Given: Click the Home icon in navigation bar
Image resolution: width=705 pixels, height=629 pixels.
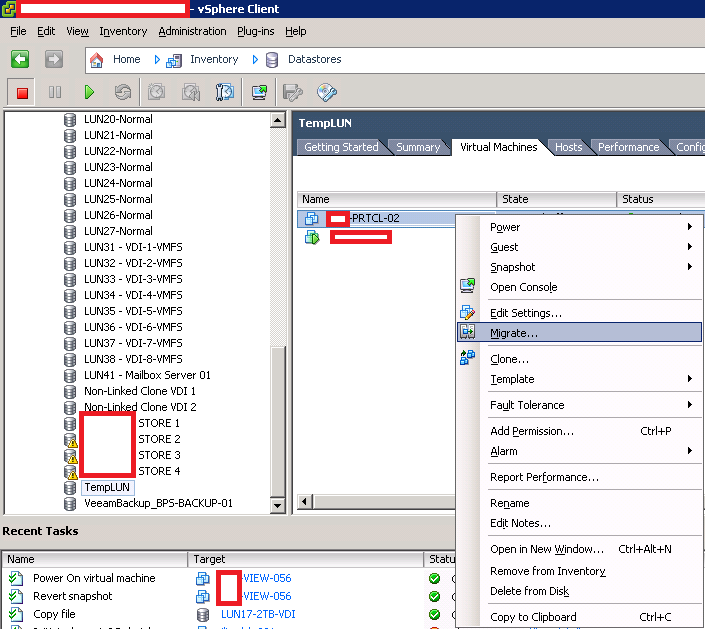Looking at the screenshot, I should [96, 59].
